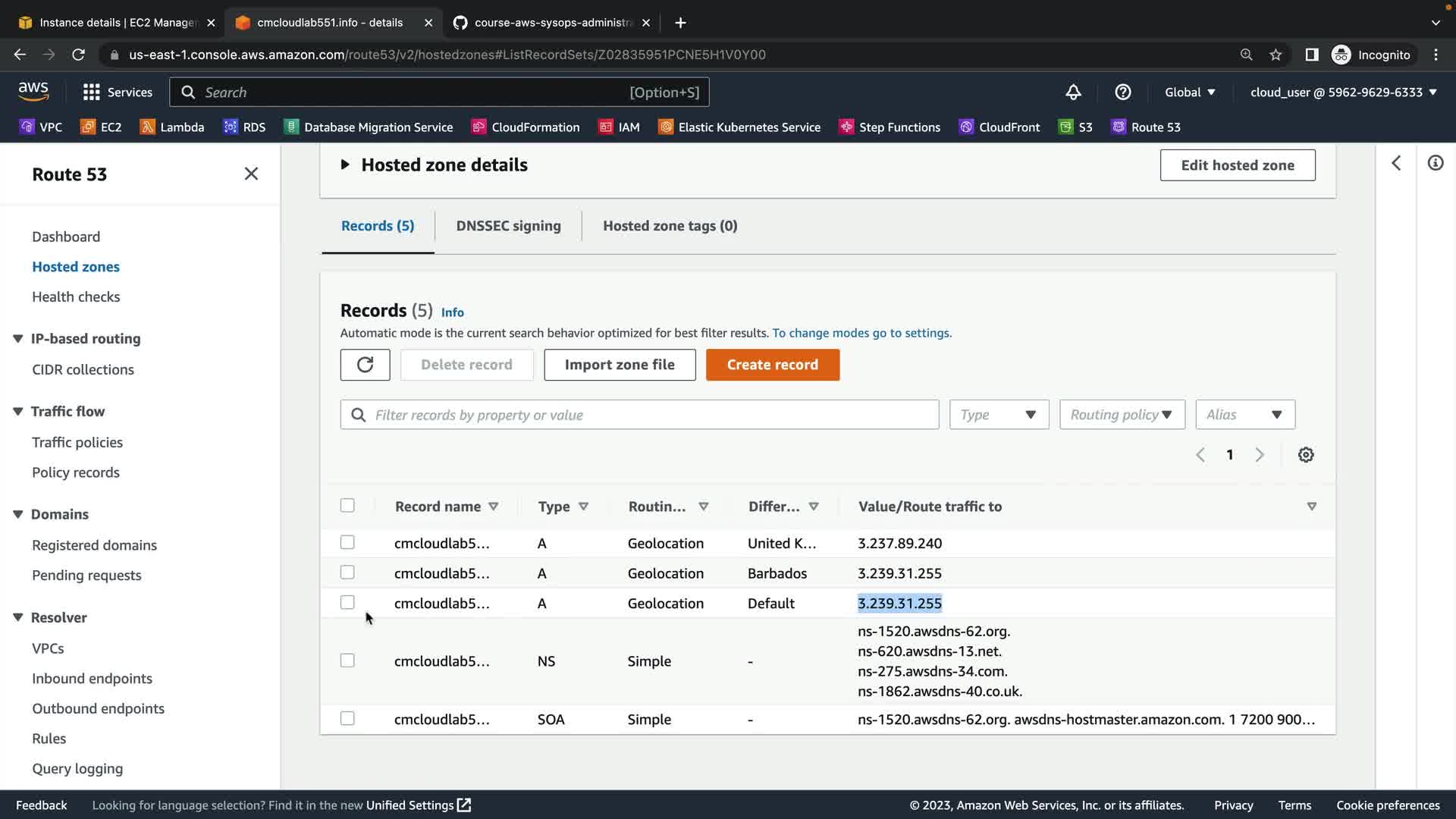Screen dimensions: 1456x819
Task: Click the filter records search field
Action: [652, 415]
